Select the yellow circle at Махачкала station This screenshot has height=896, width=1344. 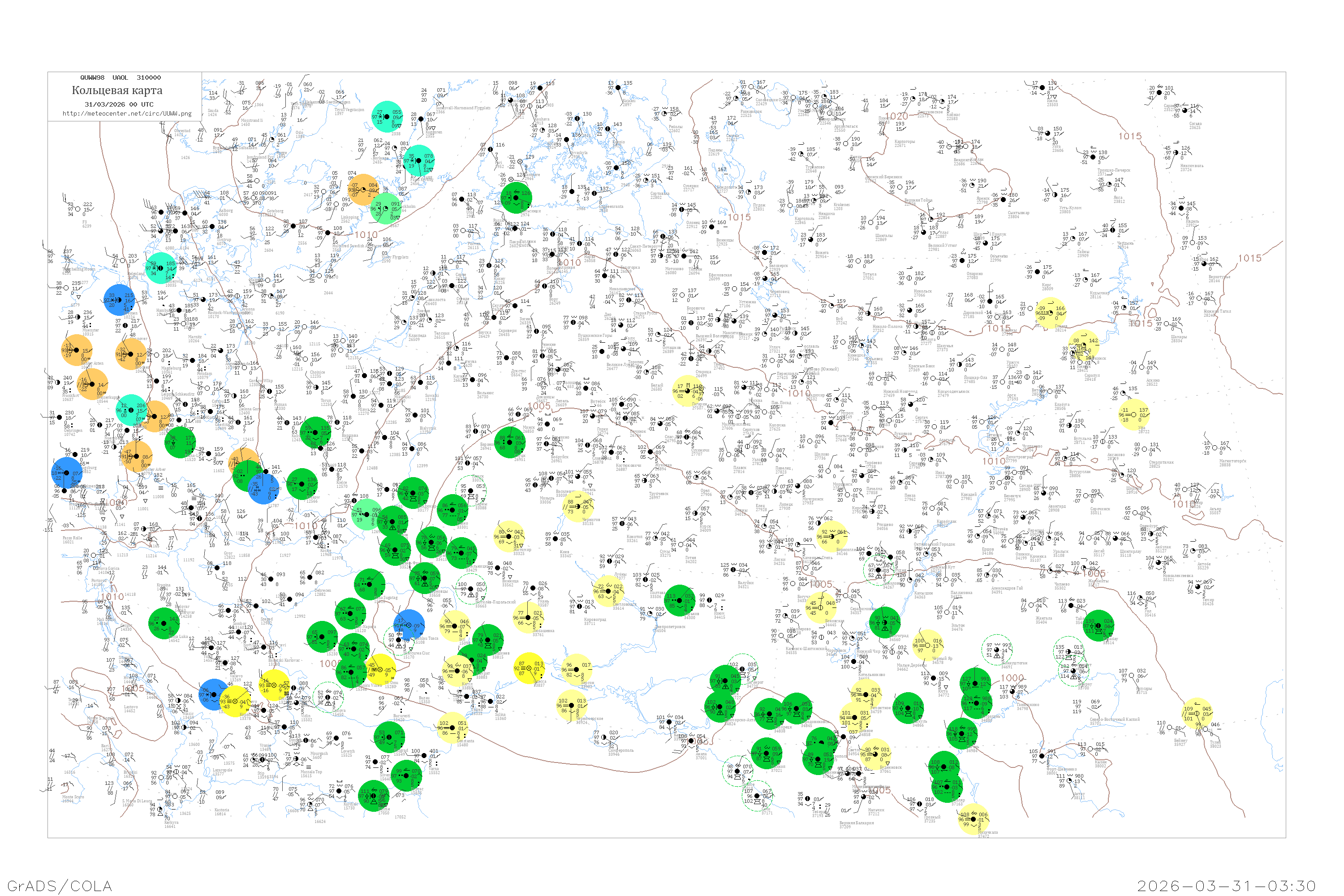(x=973, y=819)
